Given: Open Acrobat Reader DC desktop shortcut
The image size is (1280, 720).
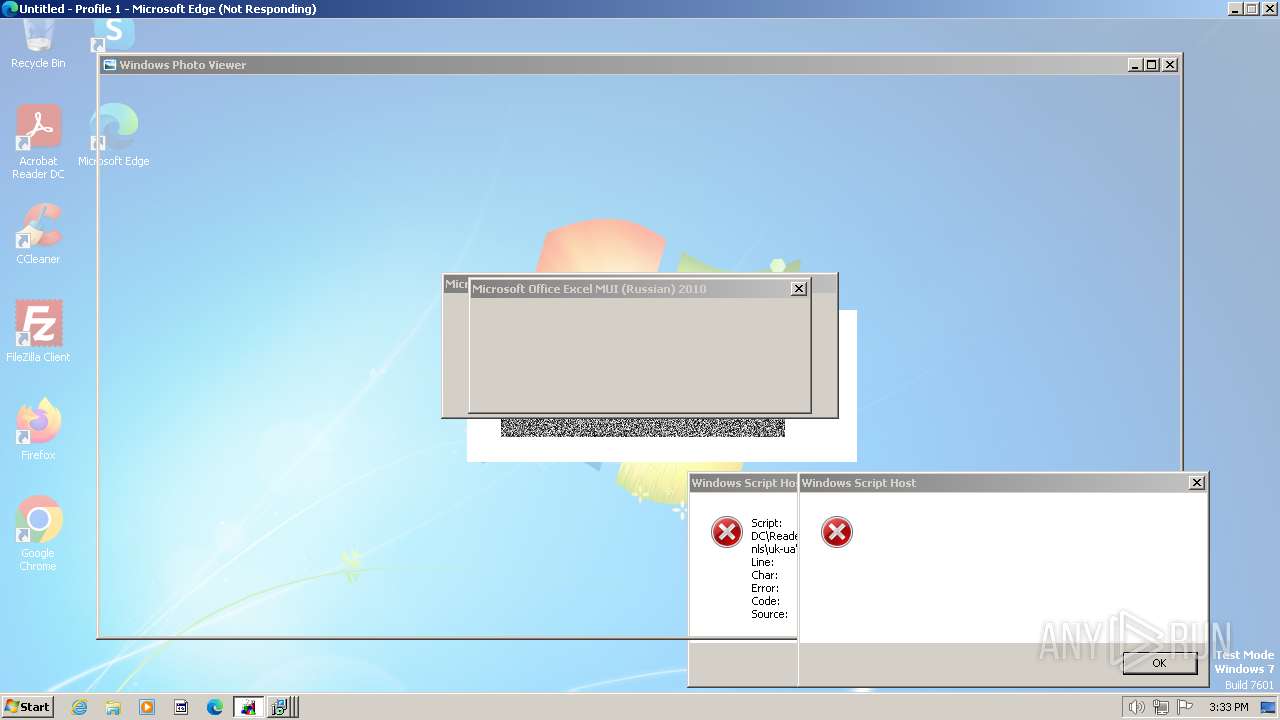Looking at the screenshot, I should click(x=38, y=142).
